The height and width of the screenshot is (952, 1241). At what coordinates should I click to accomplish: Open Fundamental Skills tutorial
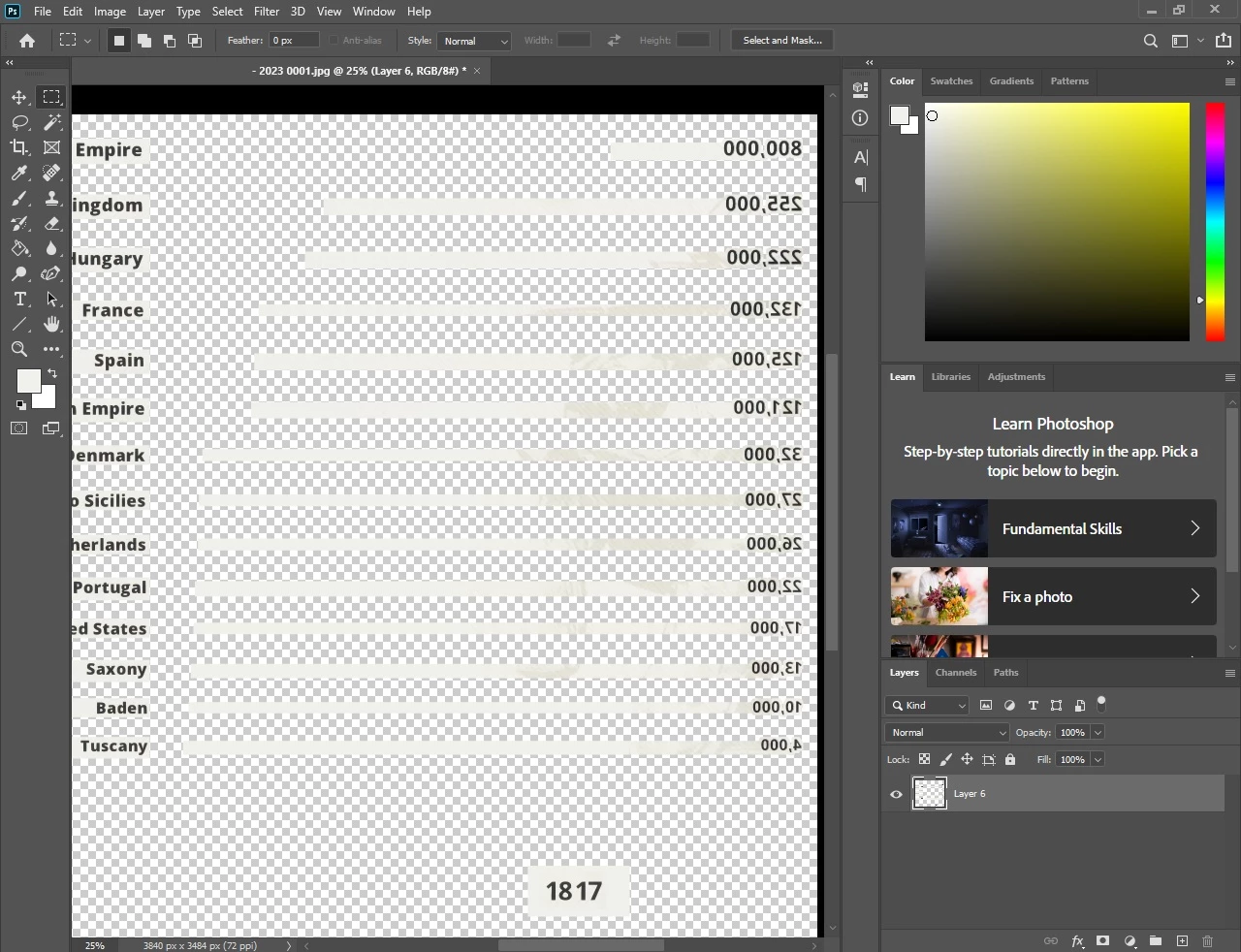point(1053,528)
